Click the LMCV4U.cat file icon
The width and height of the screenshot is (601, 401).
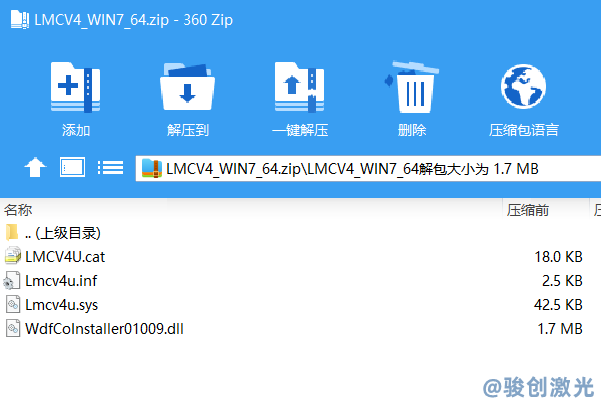coord(13,256)
